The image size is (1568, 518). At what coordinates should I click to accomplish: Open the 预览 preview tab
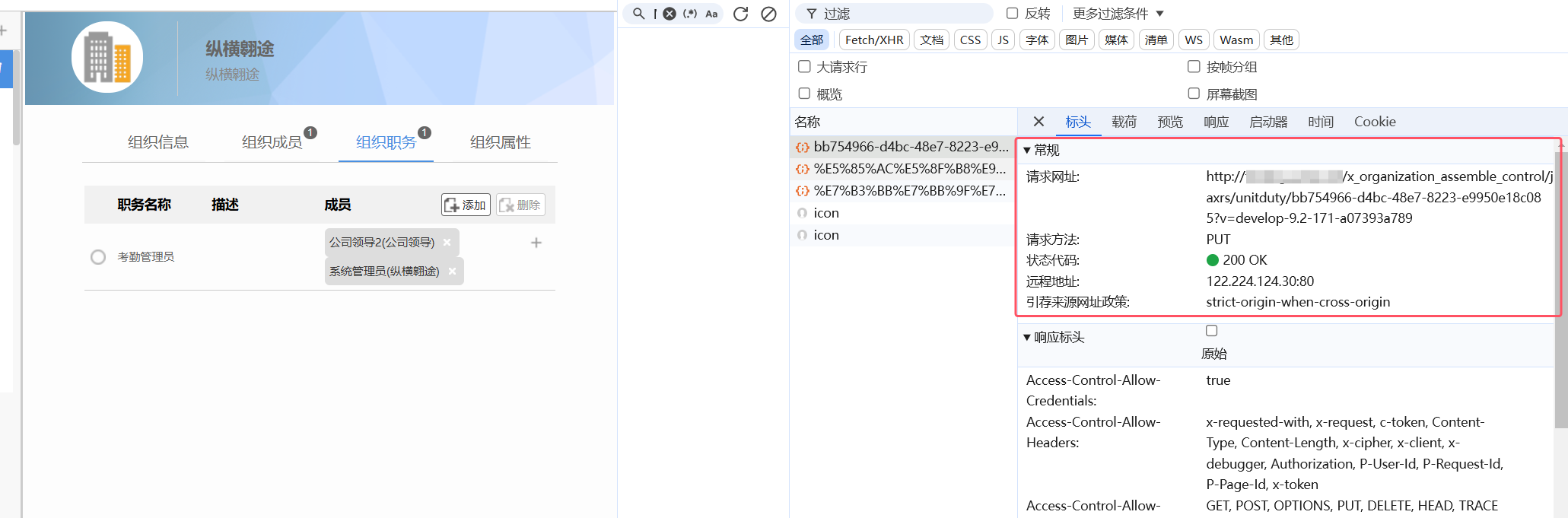pos(1170,122)
